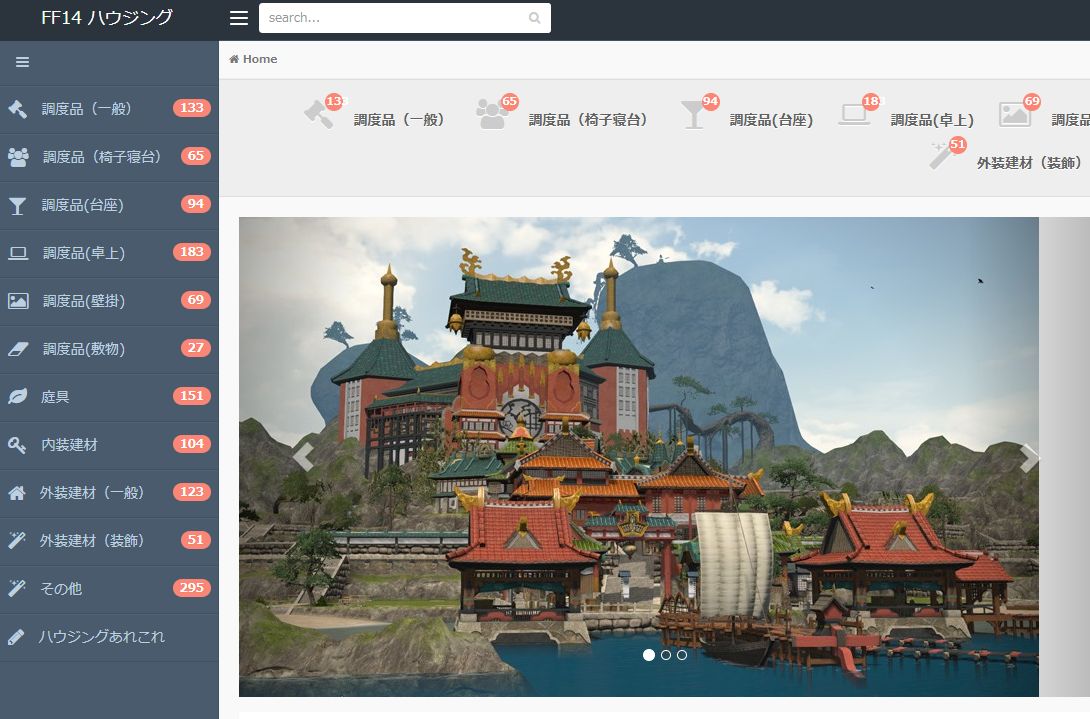This screenshot has width=1090, height=719.
Task: Click the picture icon in sidebar 調度品(壁掛)
Action: coord(18,301)
